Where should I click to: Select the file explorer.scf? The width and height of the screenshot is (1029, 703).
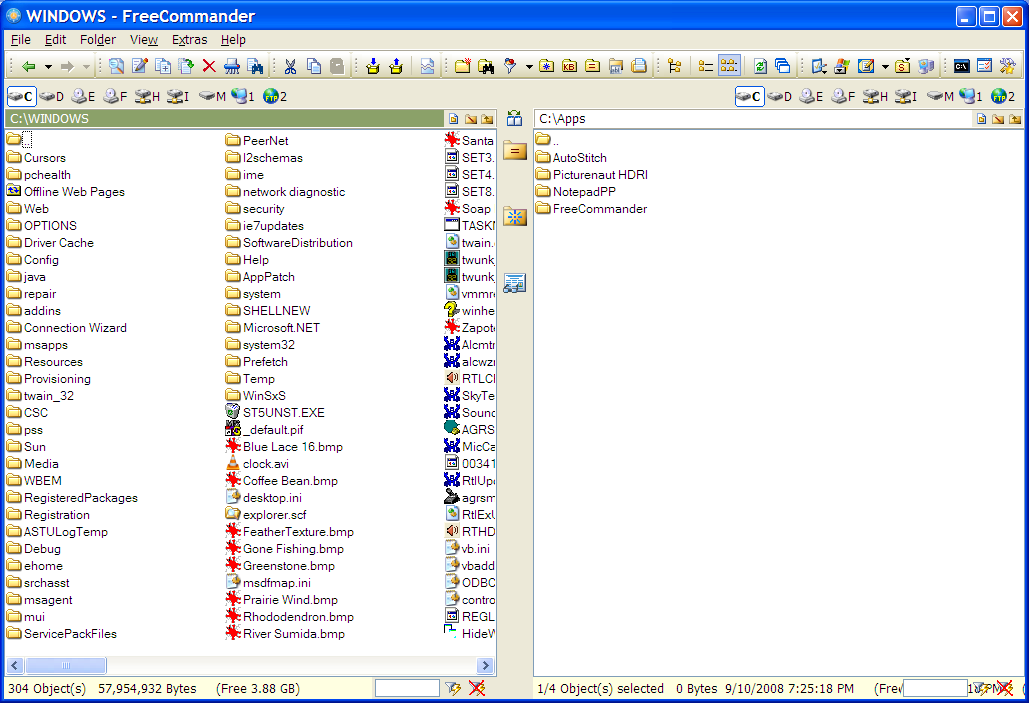pos(266,515)
